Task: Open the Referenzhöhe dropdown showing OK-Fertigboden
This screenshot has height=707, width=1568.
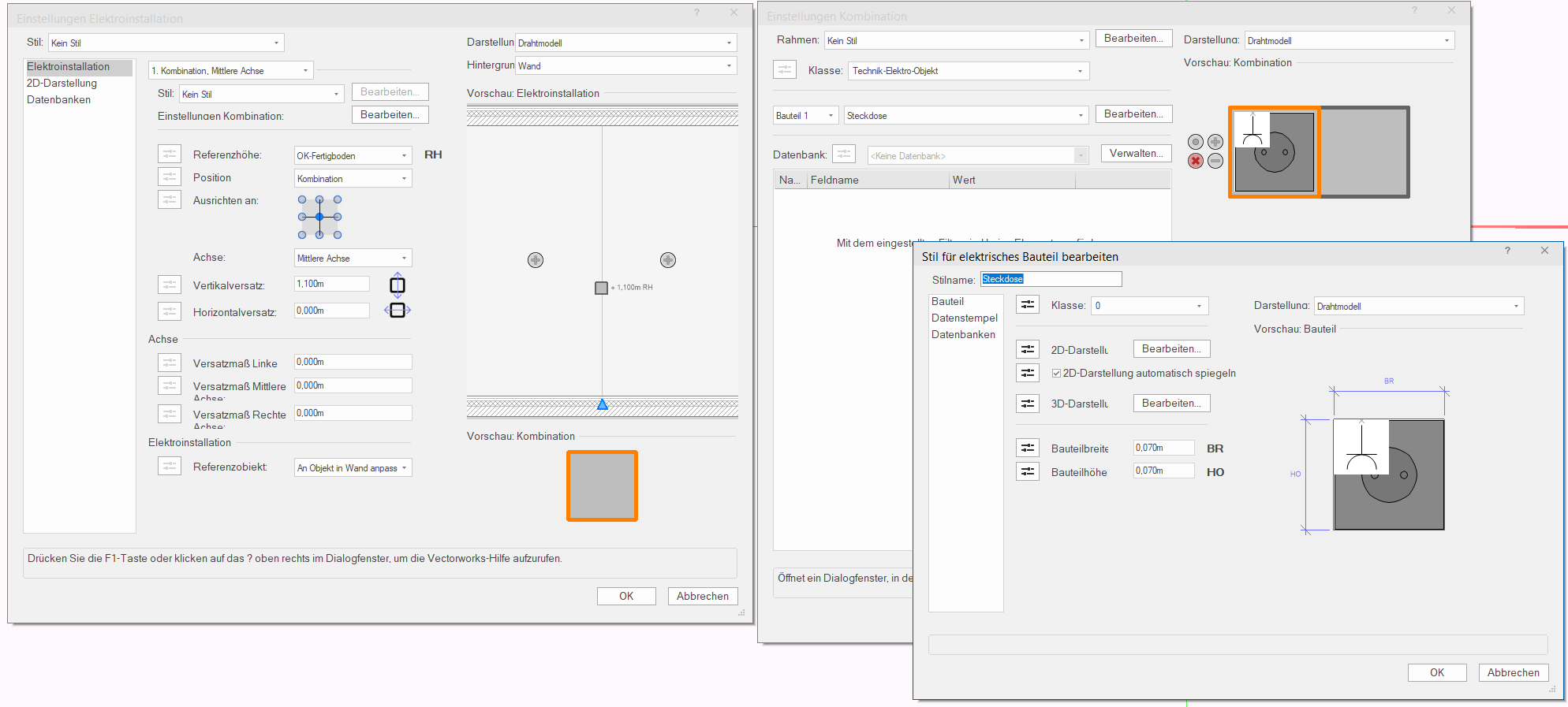Action: tap(353, 156)
